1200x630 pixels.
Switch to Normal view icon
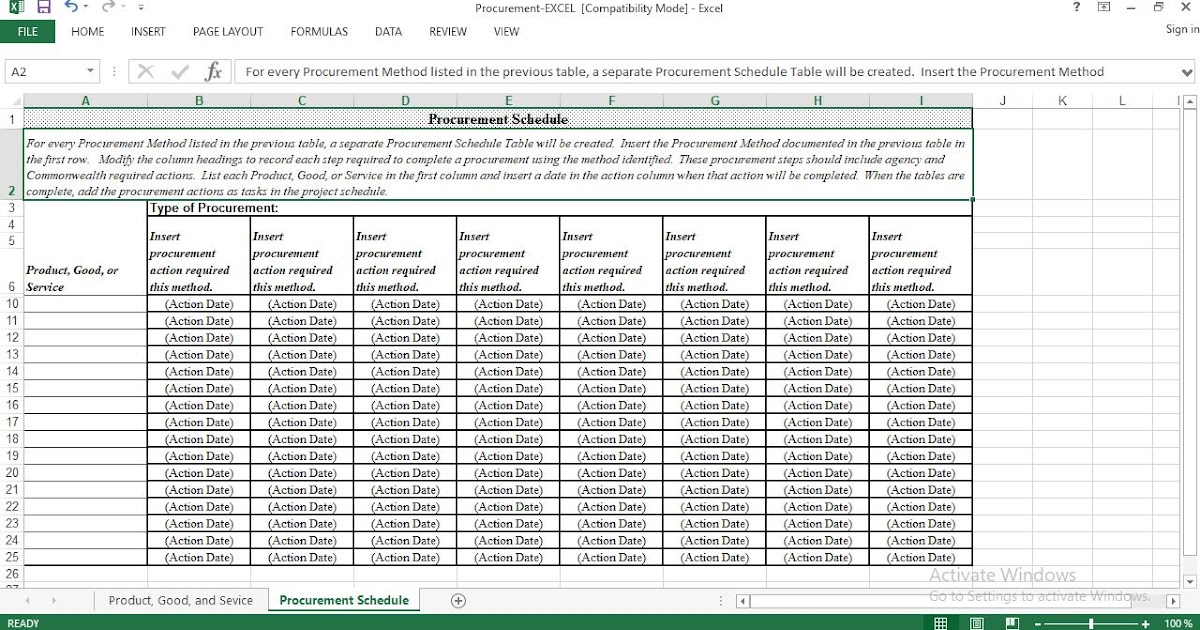[940, 623]
